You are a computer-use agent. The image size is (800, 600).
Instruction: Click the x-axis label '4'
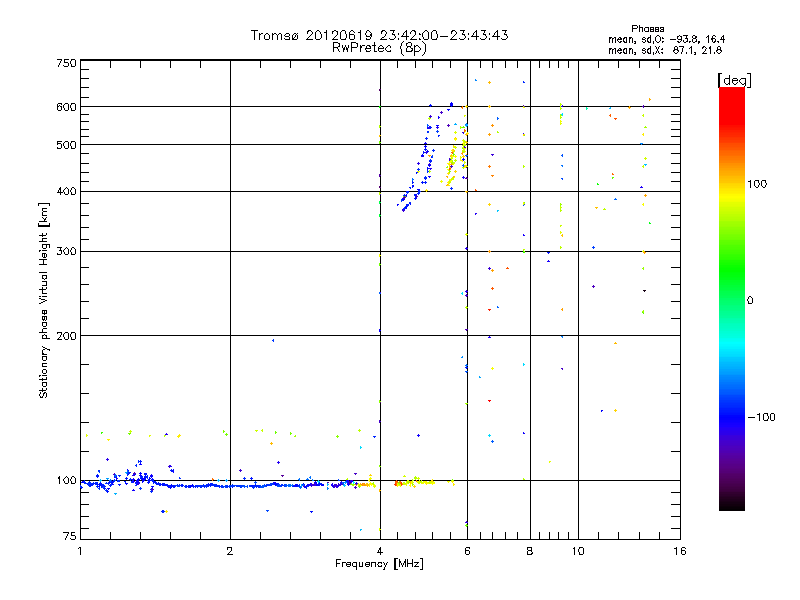coord(380,551)
